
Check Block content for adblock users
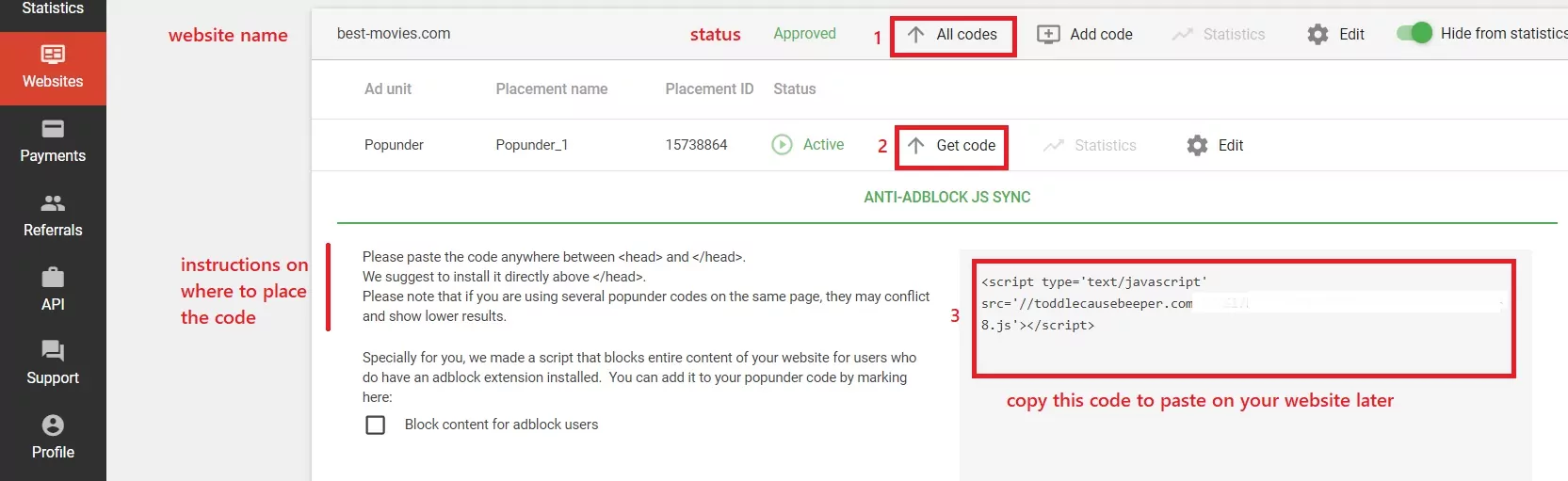pyautogui.click(x=375, y=425)
